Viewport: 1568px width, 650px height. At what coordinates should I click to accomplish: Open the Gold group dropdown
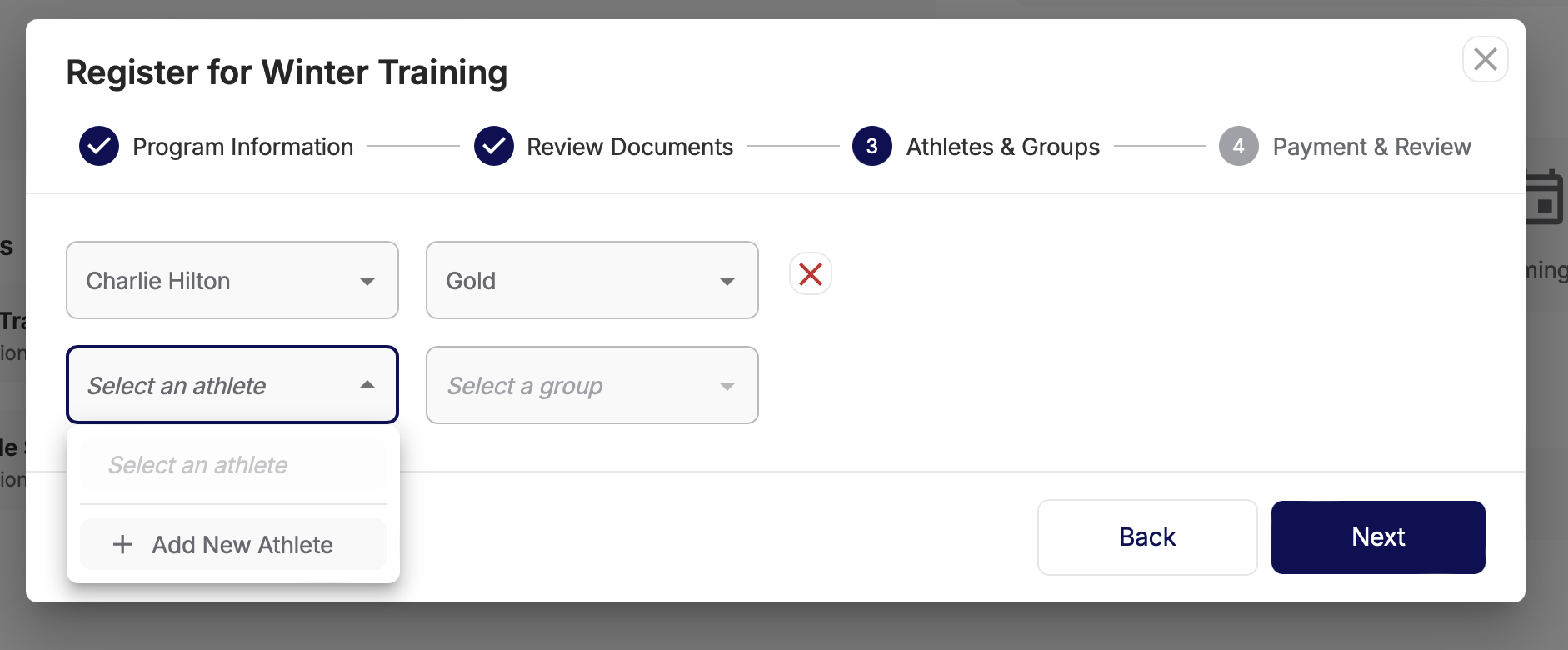[x=592, y=280]
